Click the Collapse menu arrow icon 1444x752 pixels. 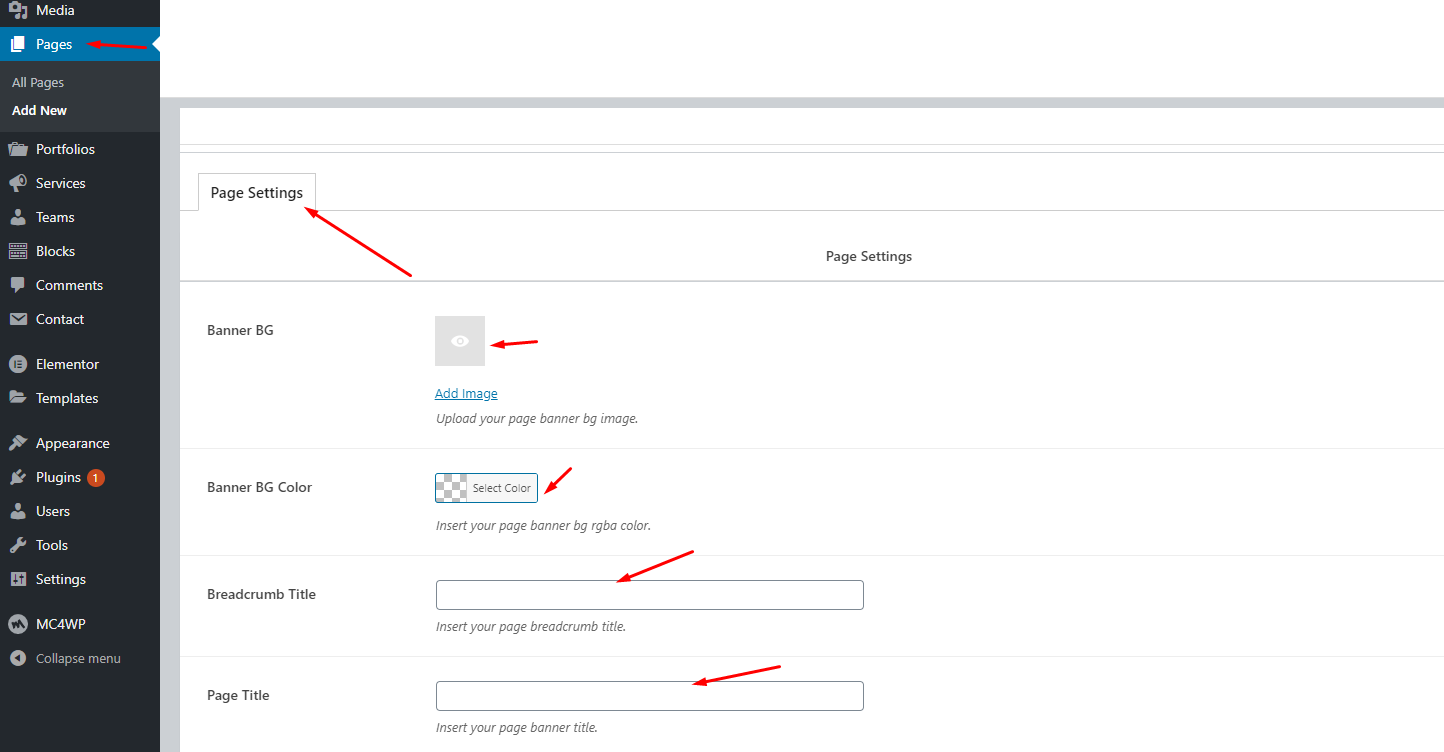click(x=18, y=658)
